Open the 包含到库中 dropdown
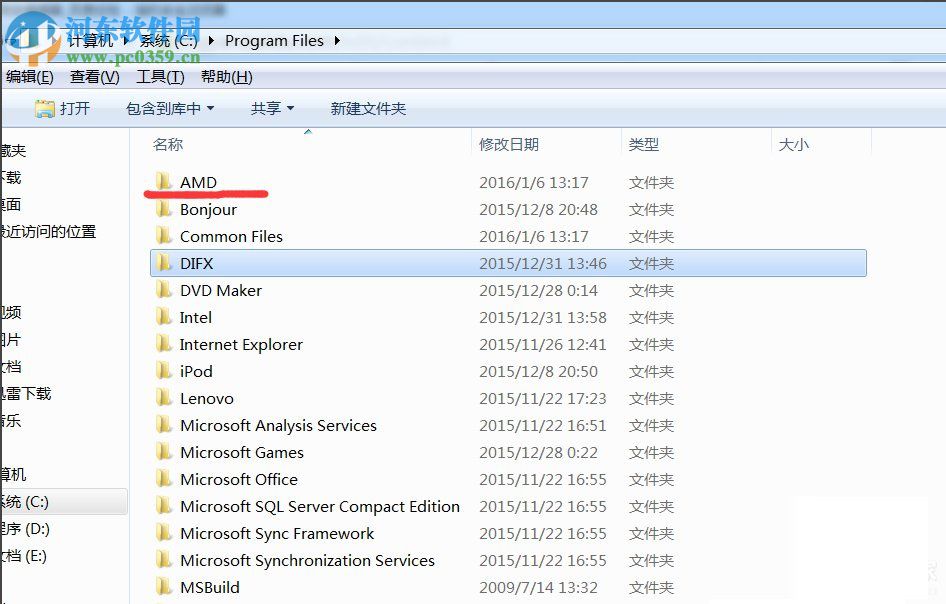Screen dimensions: 946x604 pyautogui.click(x=170, y=108)
